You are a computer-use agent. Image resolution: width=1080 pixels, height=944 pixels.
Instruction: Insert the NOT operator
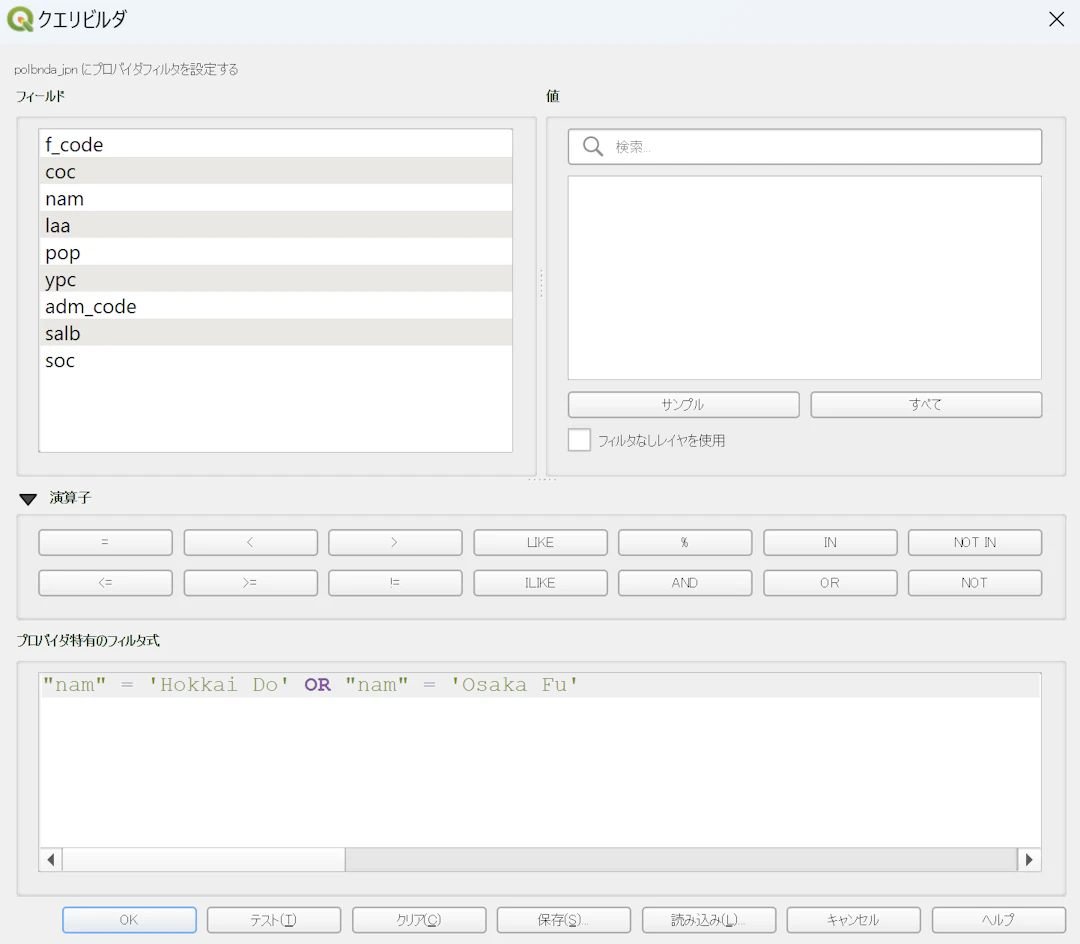[975, 583]
